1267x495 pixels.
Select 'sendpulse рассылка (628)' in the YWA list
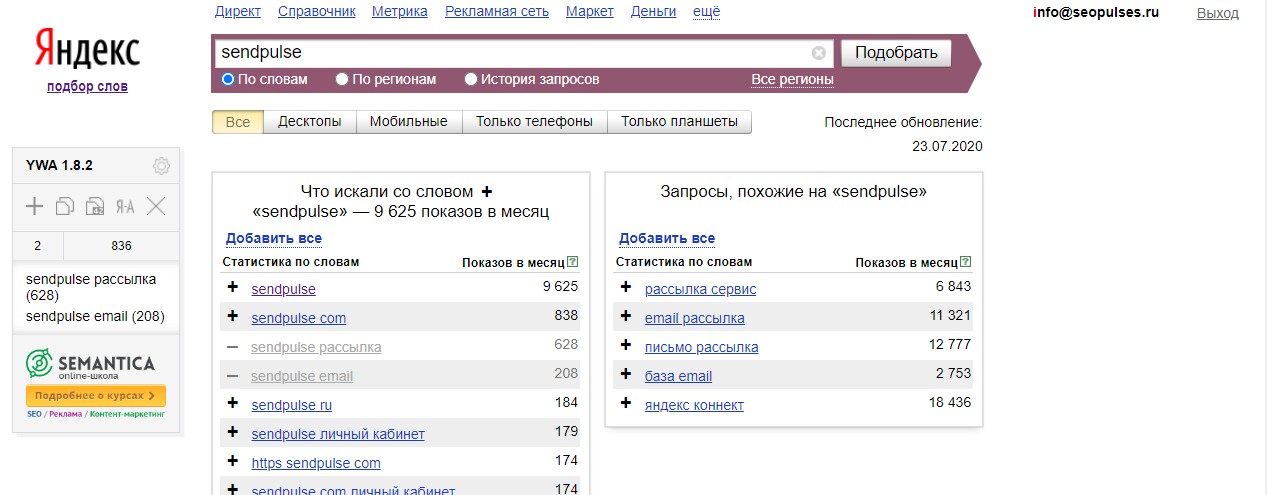pos(91,287)
